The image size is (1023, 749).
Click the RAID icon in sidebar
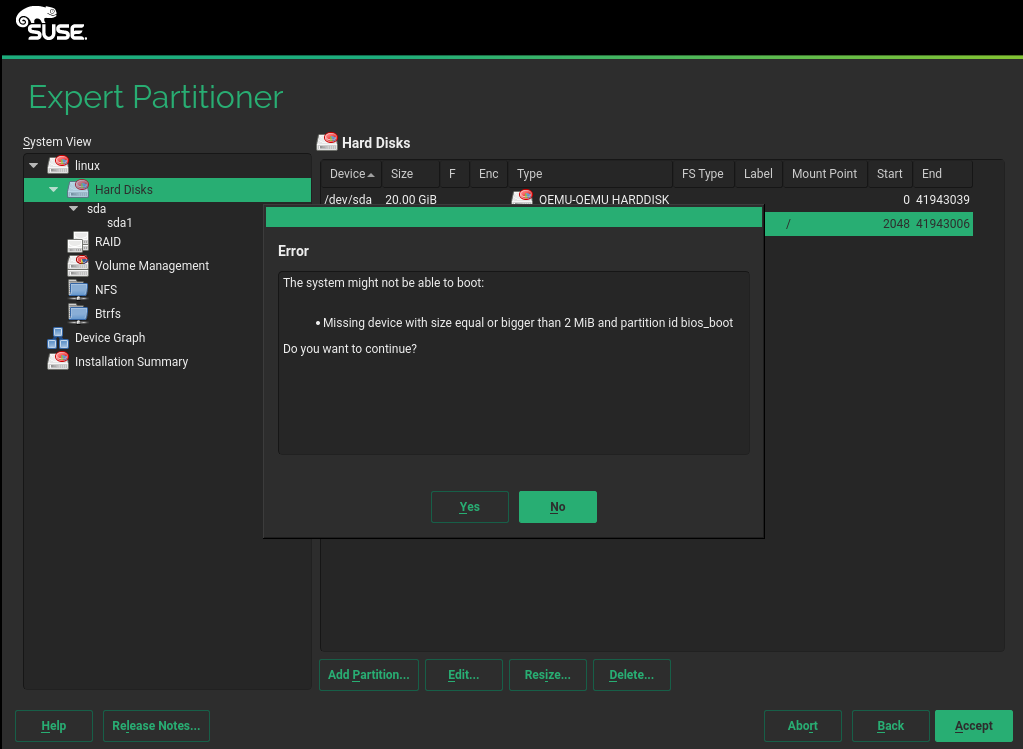coord(78,242)
